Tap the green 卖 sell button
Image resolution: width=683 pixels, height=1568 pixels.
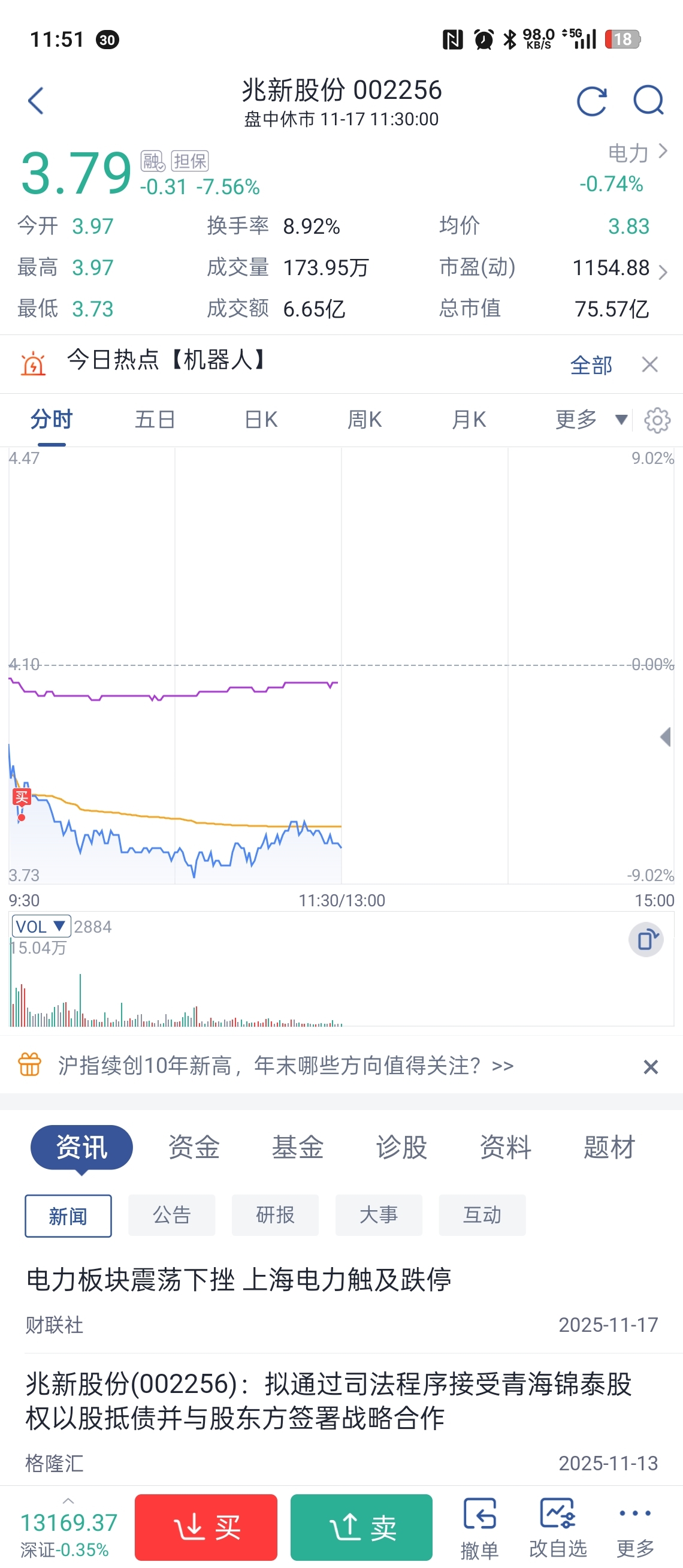coord(361,1527)
